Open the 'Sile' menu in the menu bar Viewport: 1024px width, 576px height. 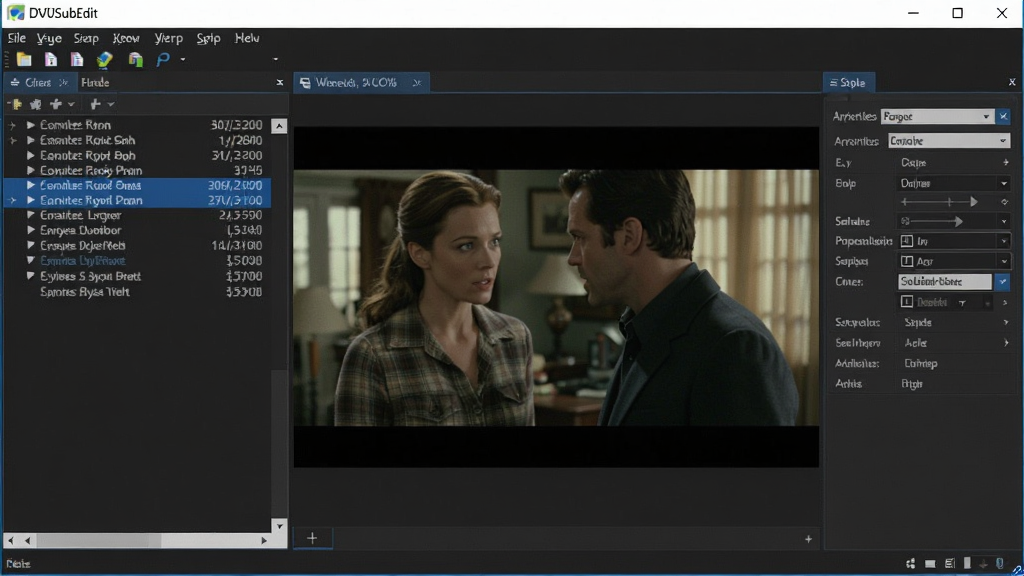click(16, 39)
